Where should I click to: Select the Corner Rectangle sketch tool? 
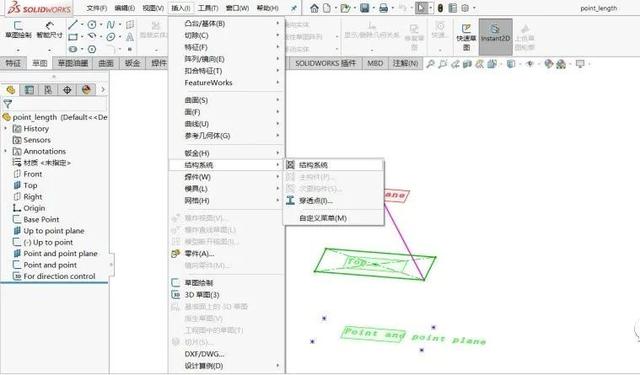pyautogui.click(x=73, y=37)
